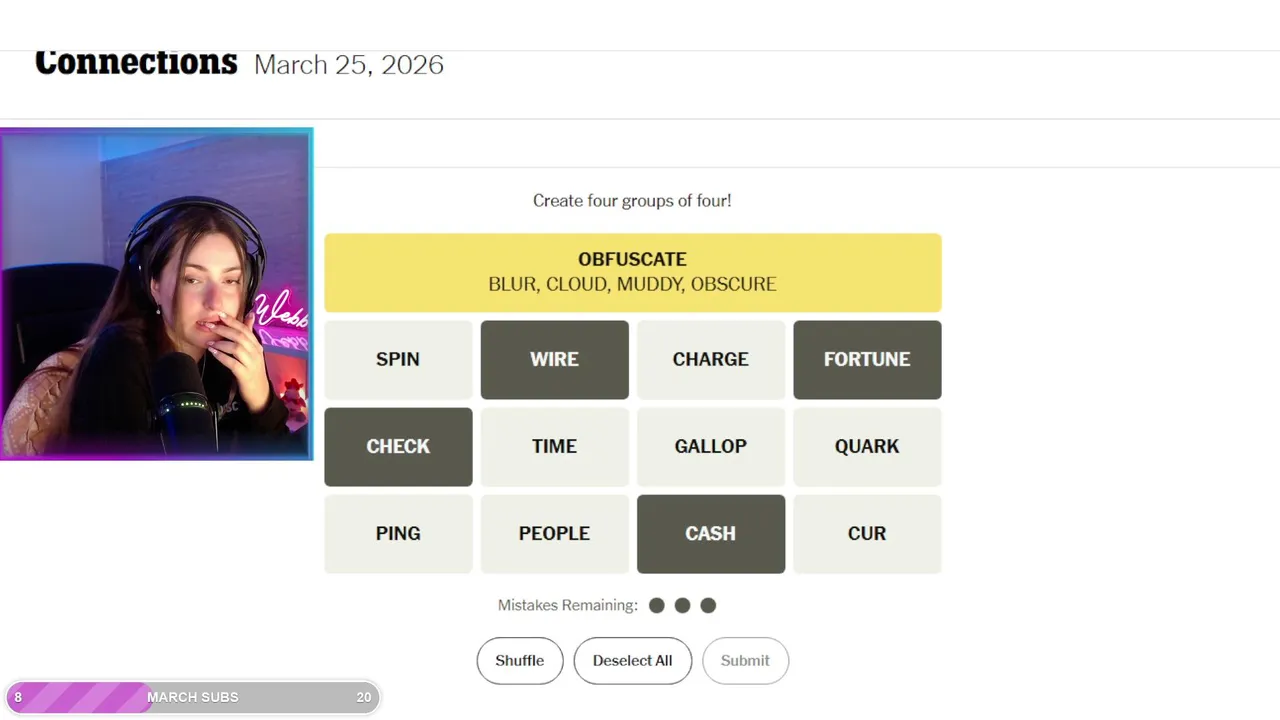The width and height of the screenshot is (1280, 720).
Task: Tap the PING word tile
Action: [398, 533]
